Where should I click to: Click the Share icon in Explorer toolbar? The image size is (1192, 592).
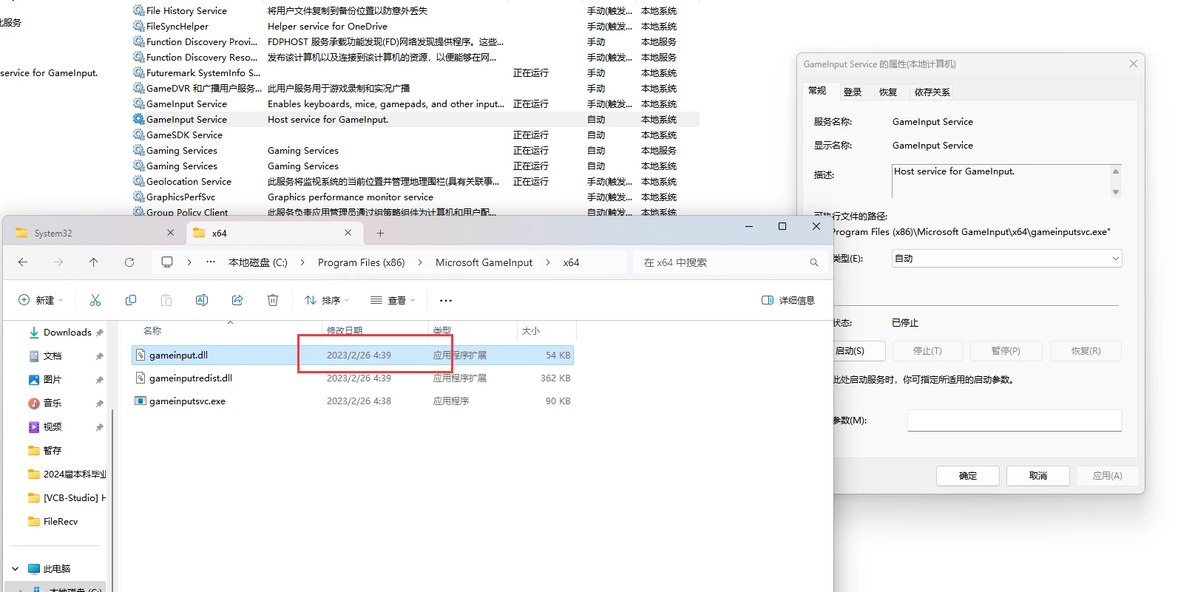tap(237, 300)
